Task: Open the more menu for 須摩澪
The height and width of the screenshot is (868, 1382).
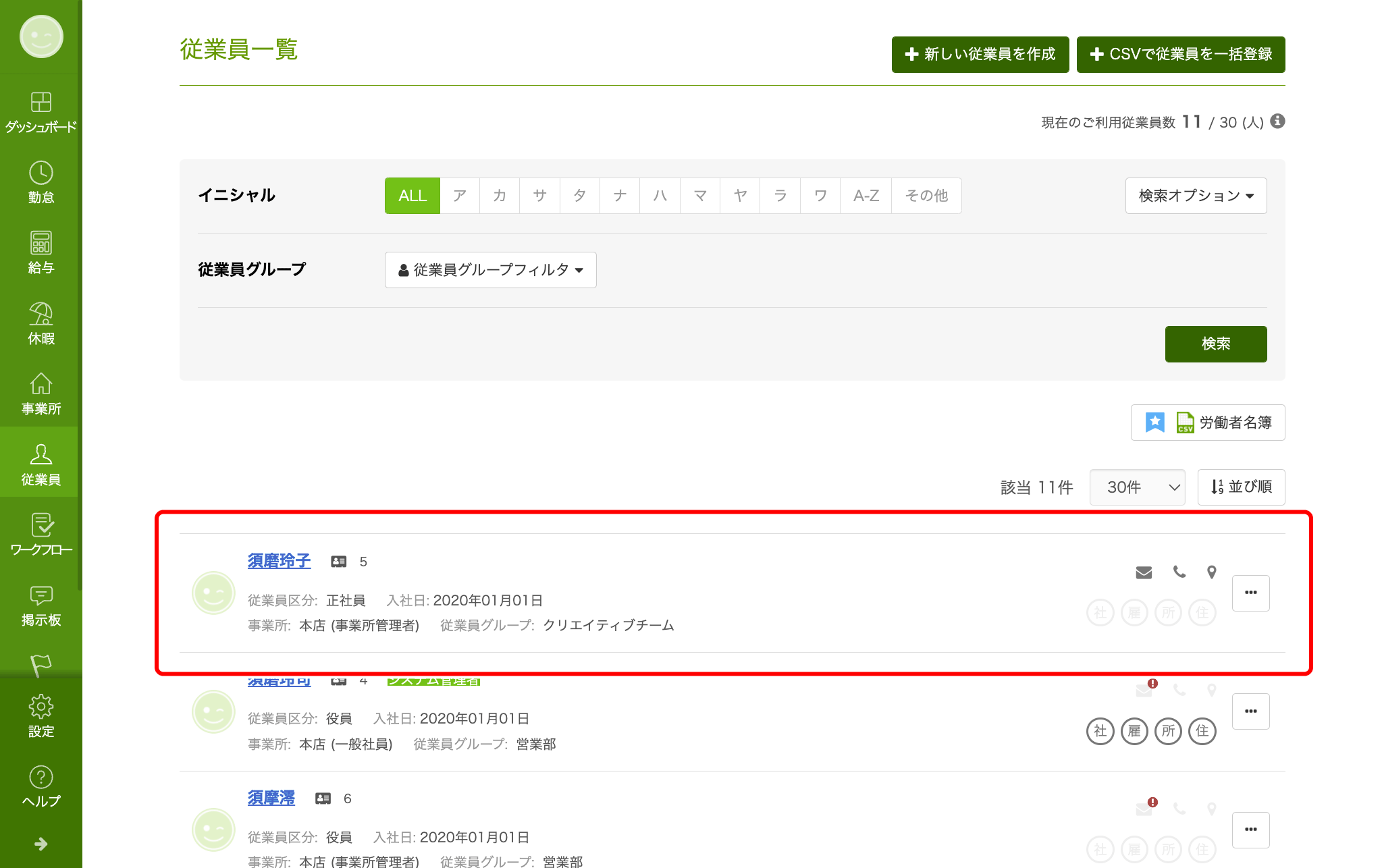Action: 1251,830
